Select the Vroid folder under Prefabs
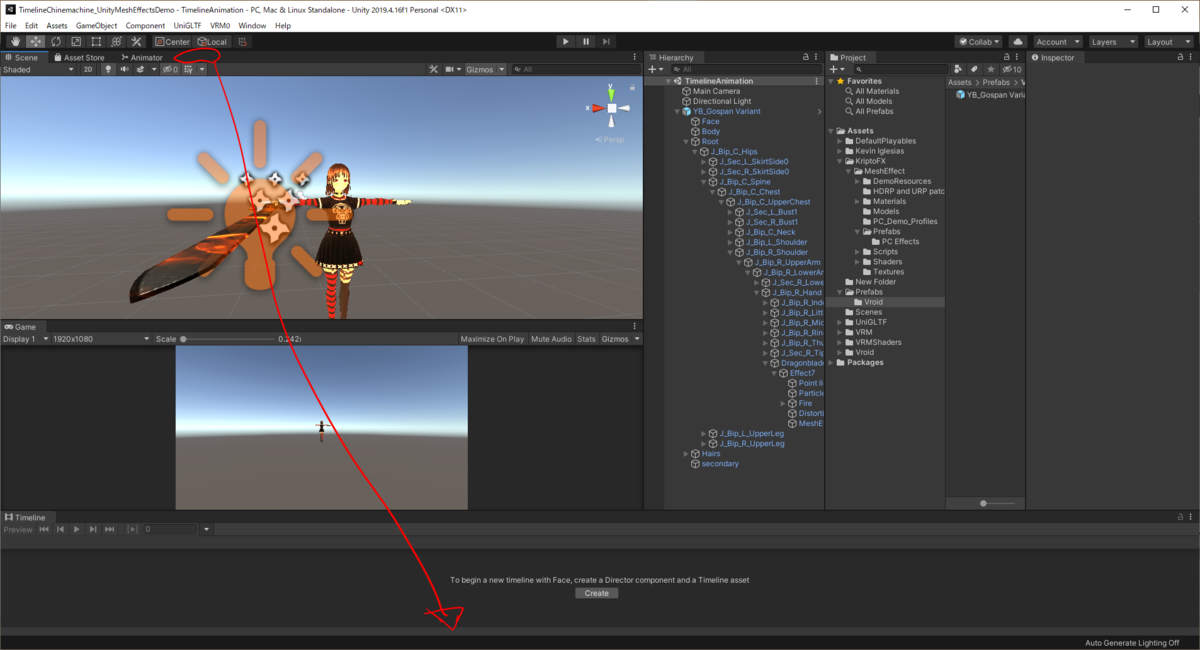The image size is (1200, 650). point(874,301)
